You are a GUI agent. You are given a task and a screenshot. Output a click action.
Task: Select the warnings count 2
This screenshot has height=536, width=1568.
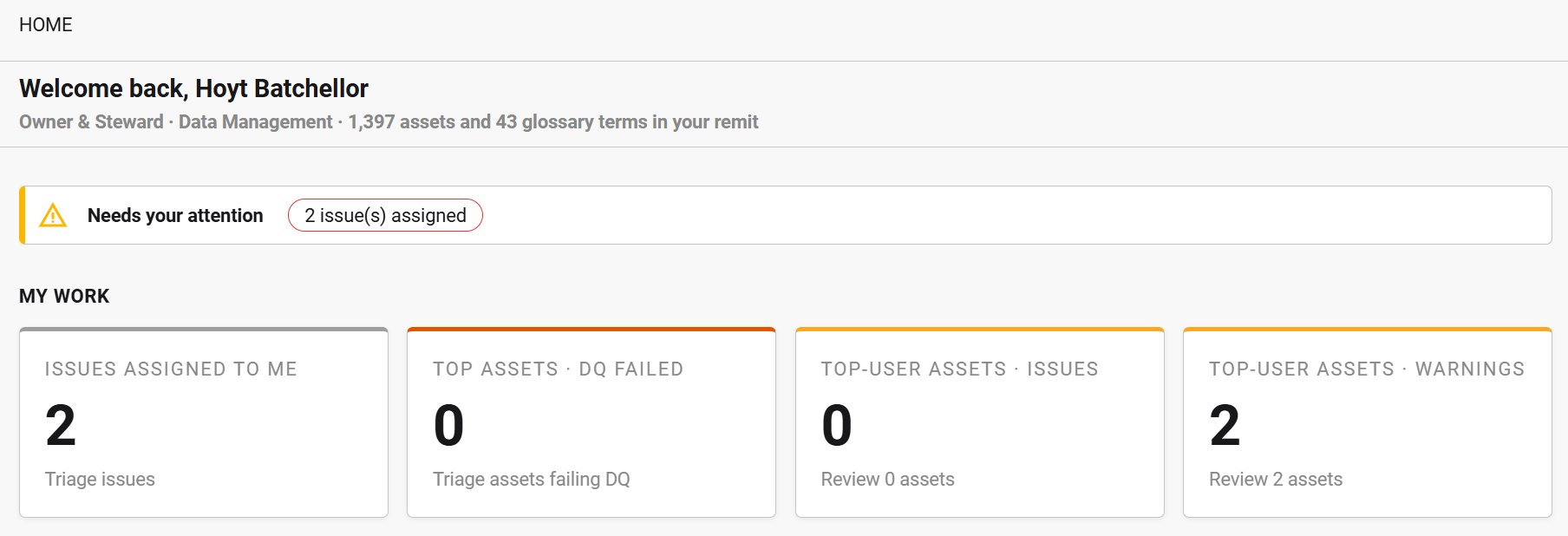tap(1225, 425)
